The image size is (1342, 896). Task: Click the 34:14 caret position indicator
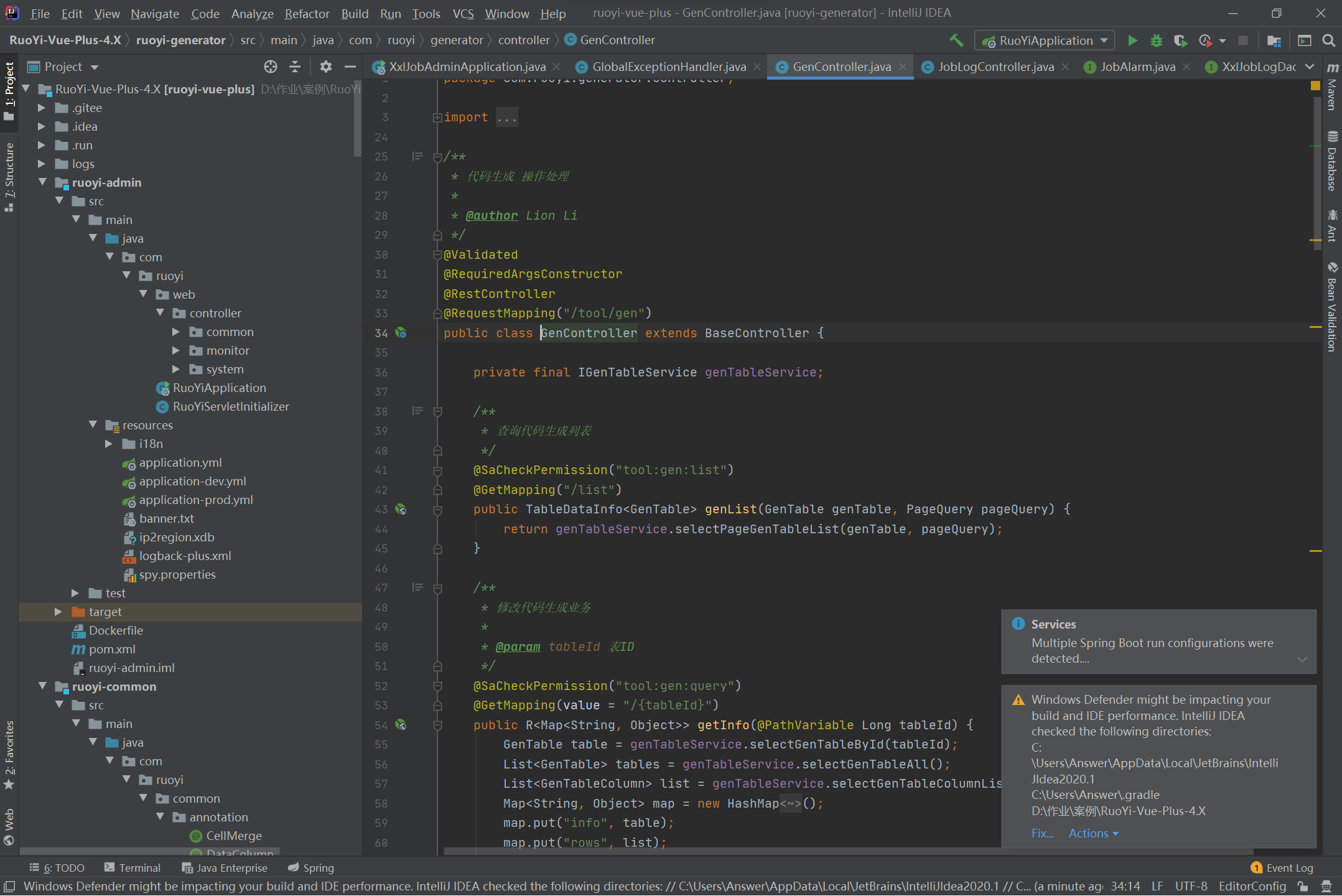tap(1125, 886)
